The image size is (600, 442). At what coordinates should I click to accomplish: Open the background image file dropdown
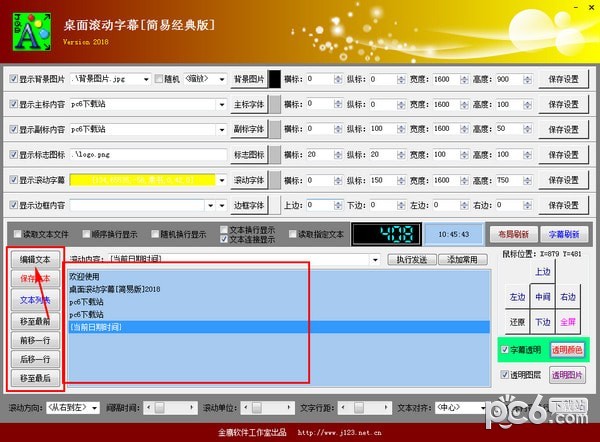pos(146,79)
